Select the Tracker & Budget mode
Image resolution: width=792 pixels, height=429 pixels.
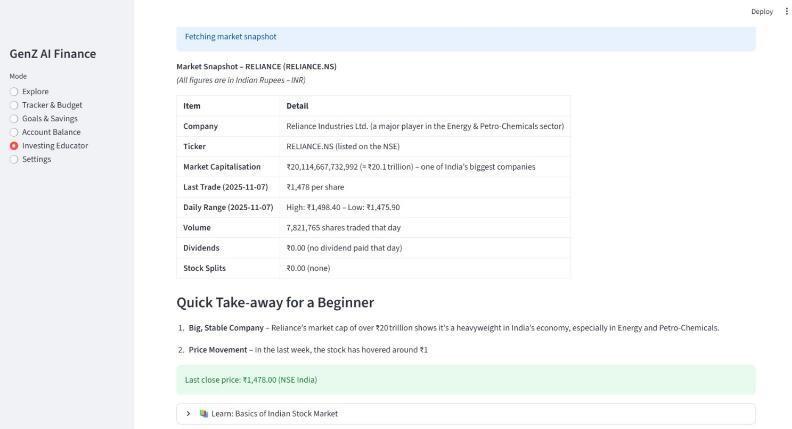point(14,105)
